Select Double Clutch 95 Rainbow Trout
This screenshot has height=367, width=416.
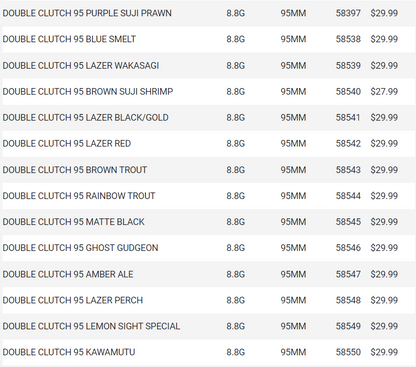point(79,196)
